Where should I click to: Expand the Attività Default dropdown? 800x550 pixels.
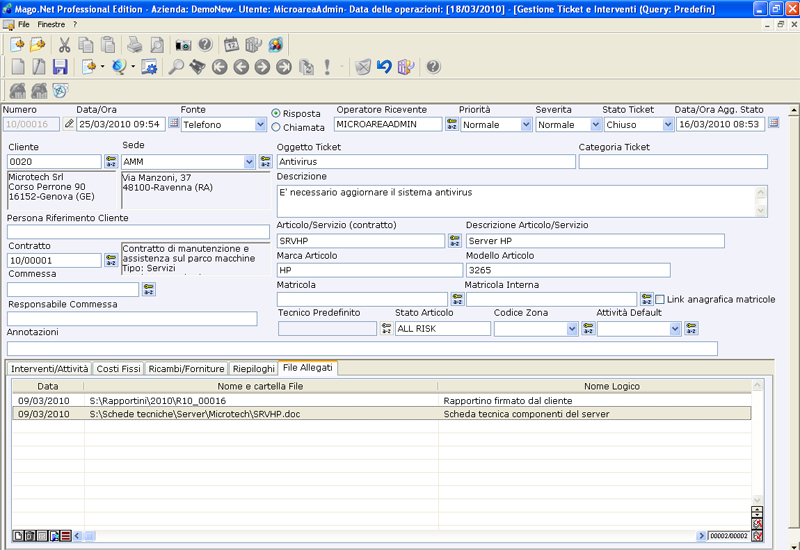pos(675,329)
